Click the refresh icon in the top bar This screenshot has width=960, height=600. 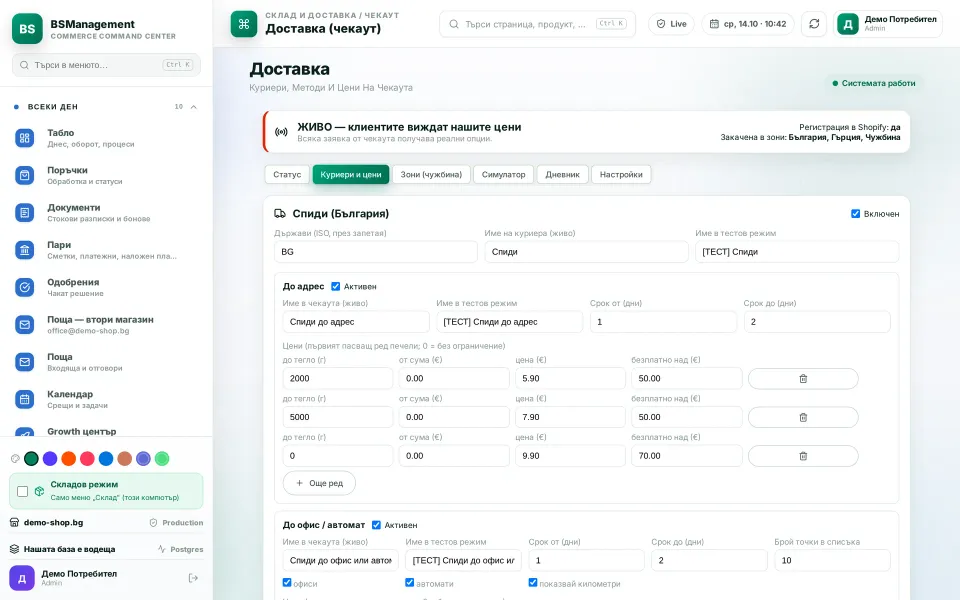[814, 24]
